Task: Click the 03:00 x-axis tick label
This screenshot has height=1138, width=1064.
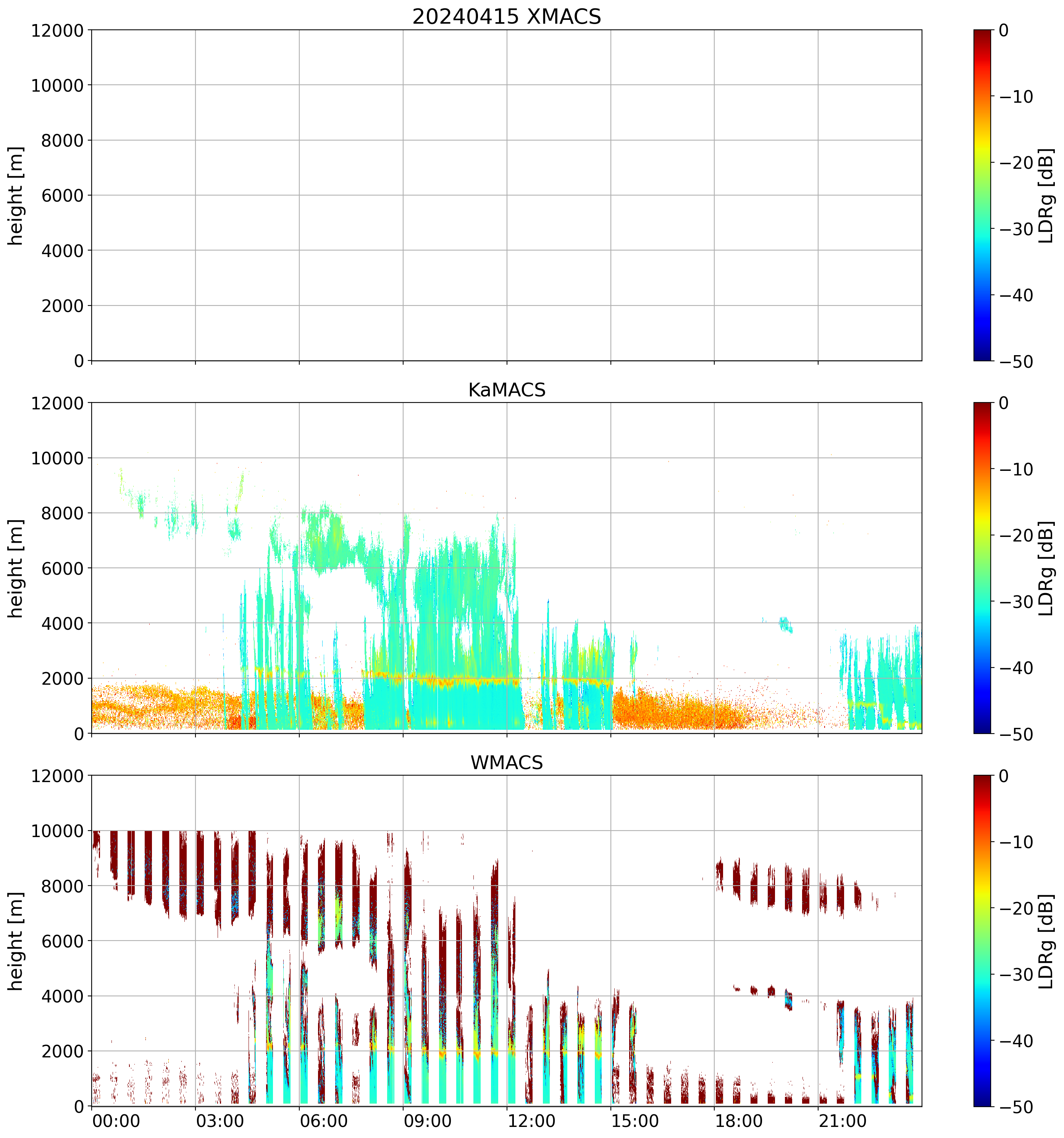Action: coord(220,1121)
